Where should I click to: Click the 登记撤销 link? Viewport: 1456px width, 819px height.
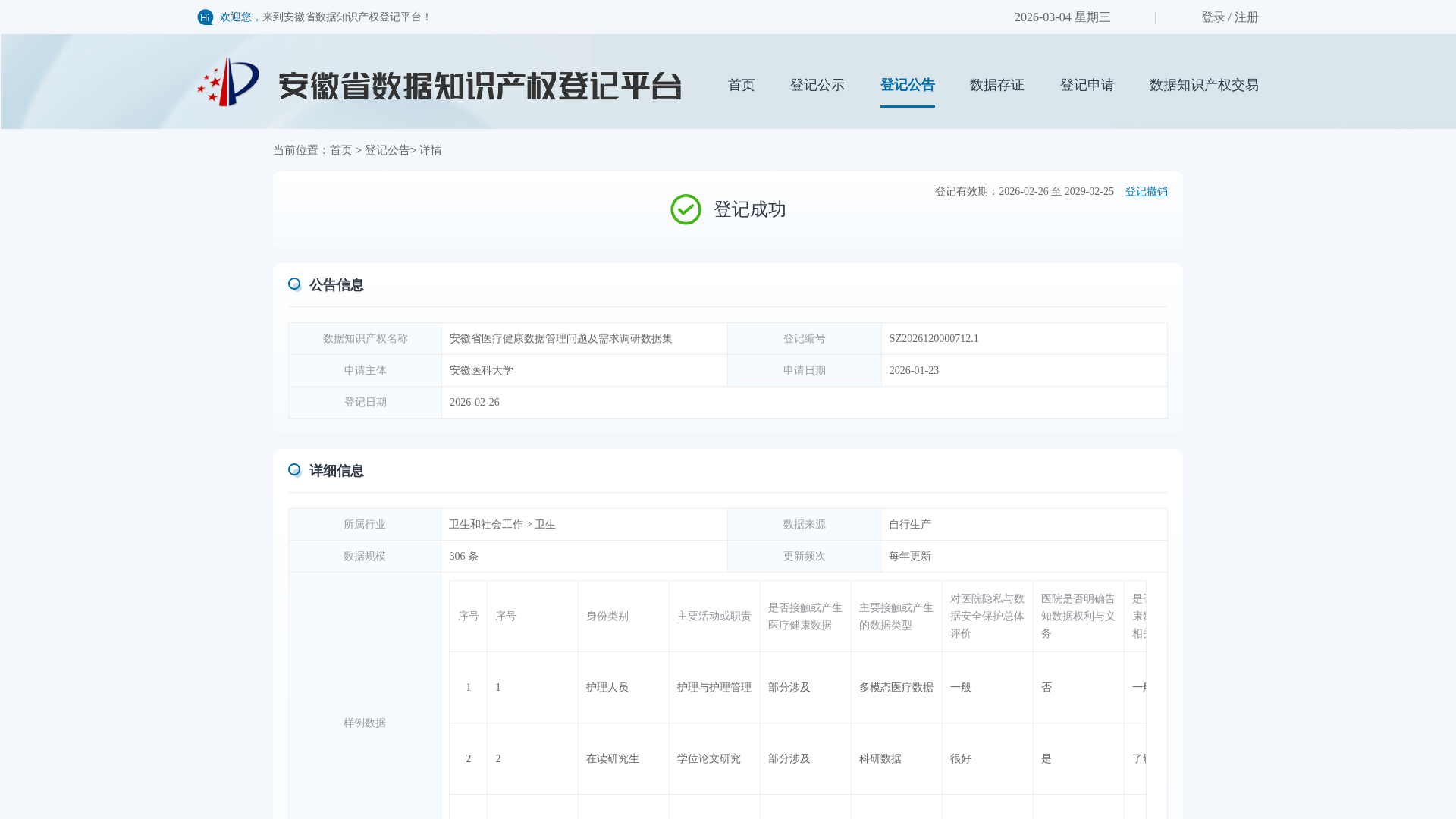[x=1146, y=192]
